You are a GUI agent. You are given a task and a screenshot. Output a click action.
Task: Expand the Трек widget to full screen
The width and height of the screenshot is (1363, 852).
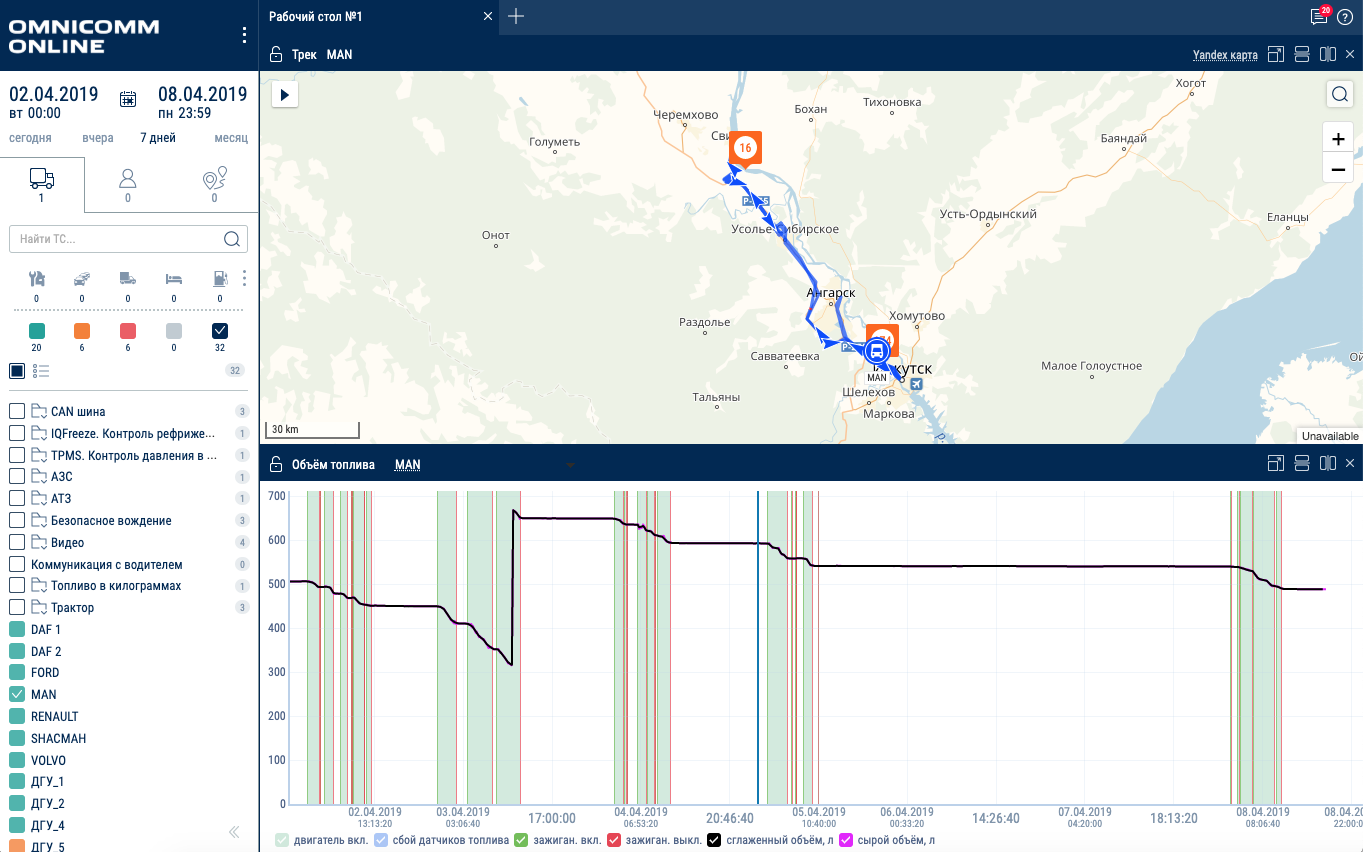pyautogui.click(x=1275, y=54)
